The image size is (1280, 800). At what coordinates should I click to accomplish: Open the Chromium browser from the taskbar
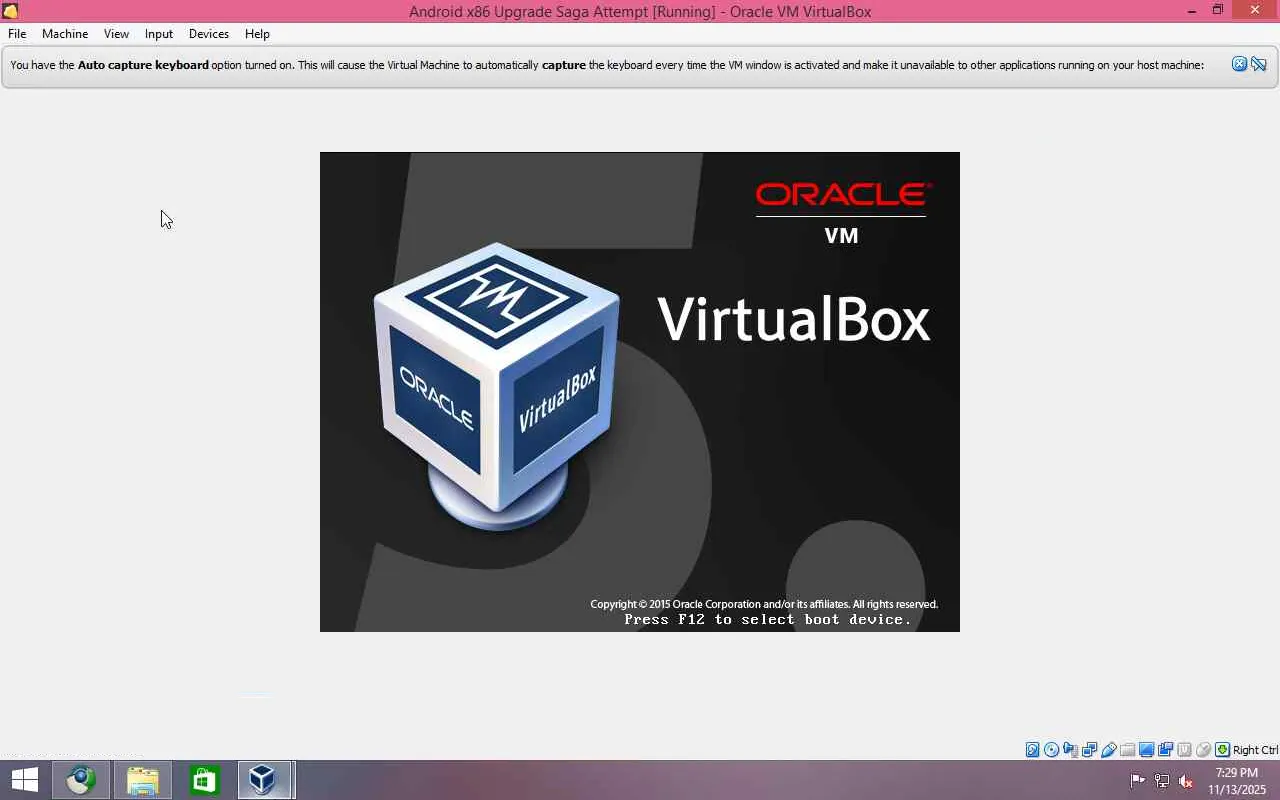click(x=81, y=780)
